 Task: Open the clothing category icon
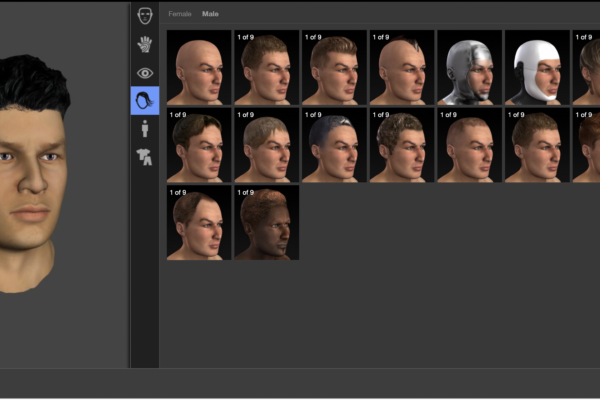144,157
